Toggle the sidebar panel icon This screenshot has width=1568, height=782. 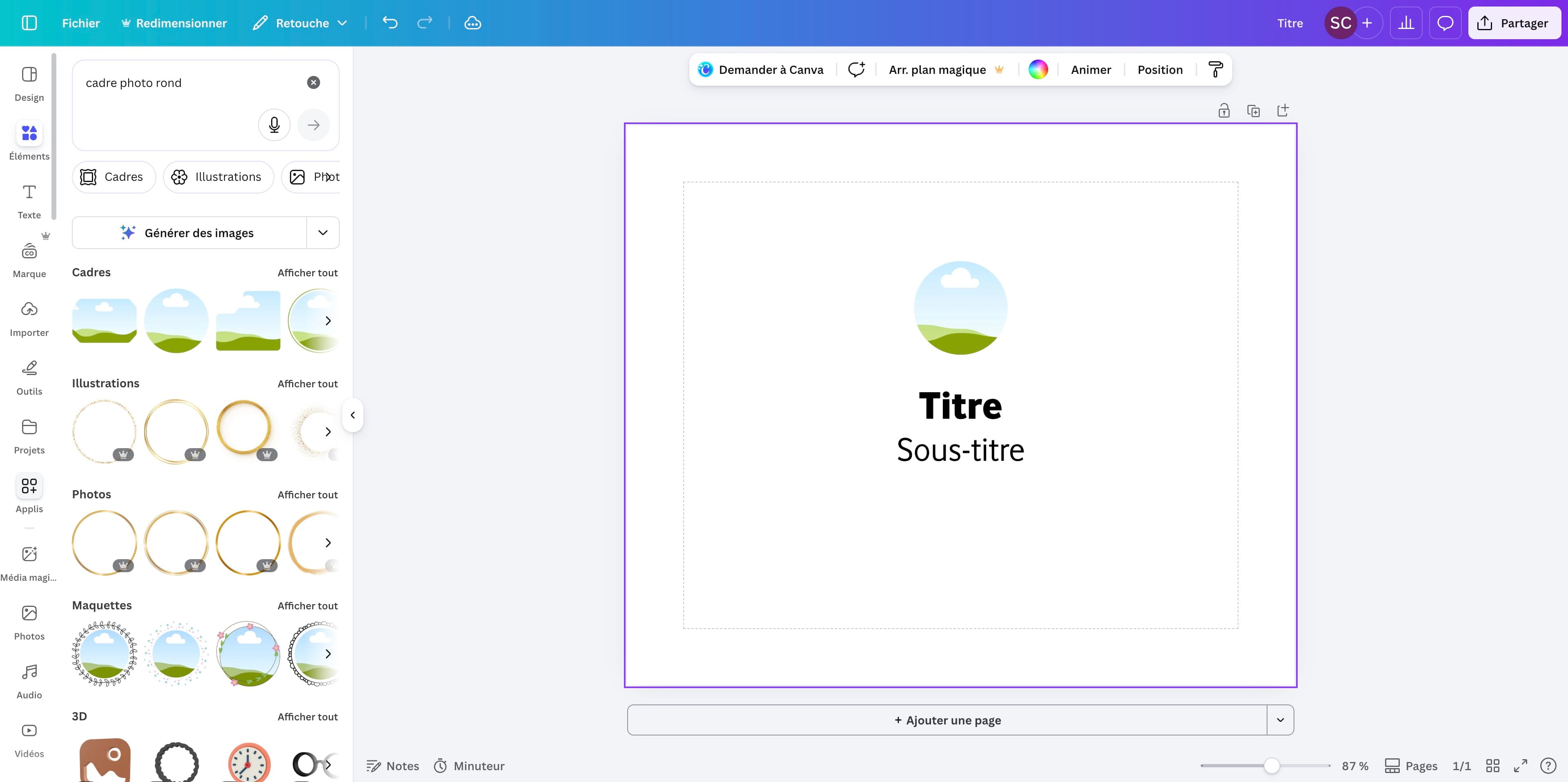[29, 23]
